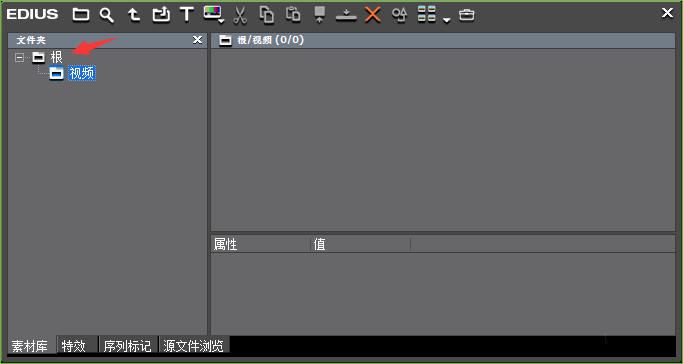Viewport: 683px width, 364px height.
Task: Click the scissors Cut icon
Action: point(240,15)
